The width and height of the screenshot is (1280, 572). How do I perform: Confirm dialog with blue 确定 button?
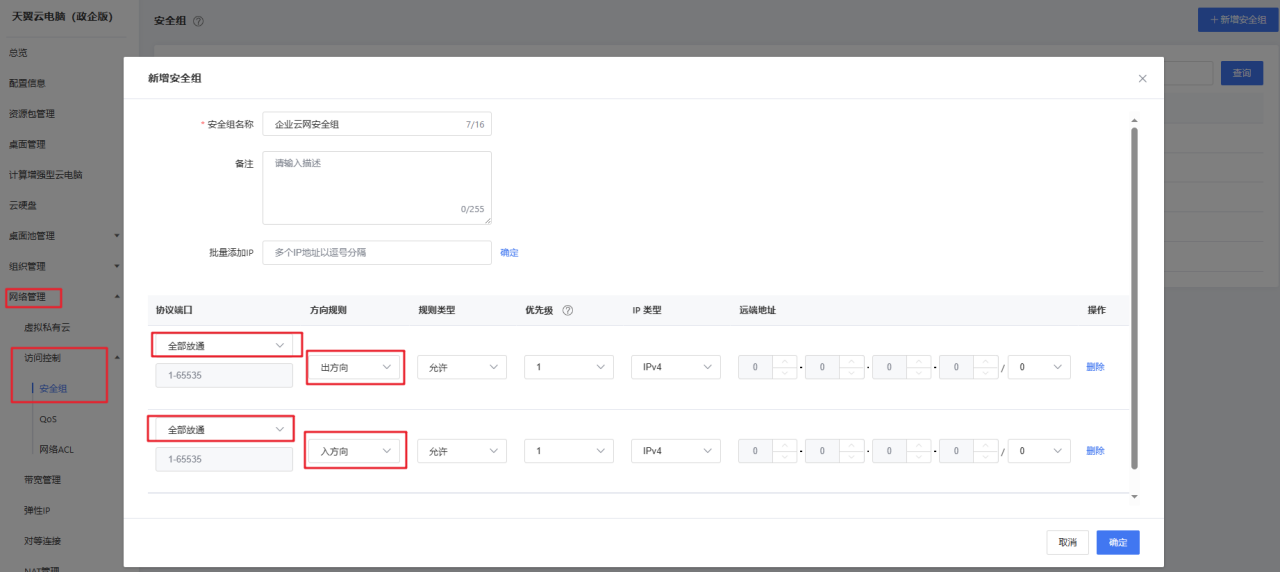[1118, 542]
